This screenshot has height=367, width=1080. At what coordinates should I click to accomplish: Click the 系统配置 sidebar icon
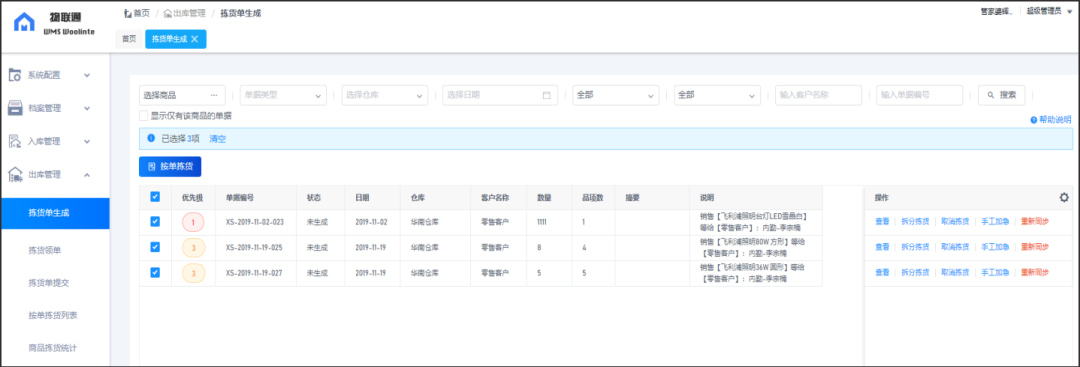point(14,75)
